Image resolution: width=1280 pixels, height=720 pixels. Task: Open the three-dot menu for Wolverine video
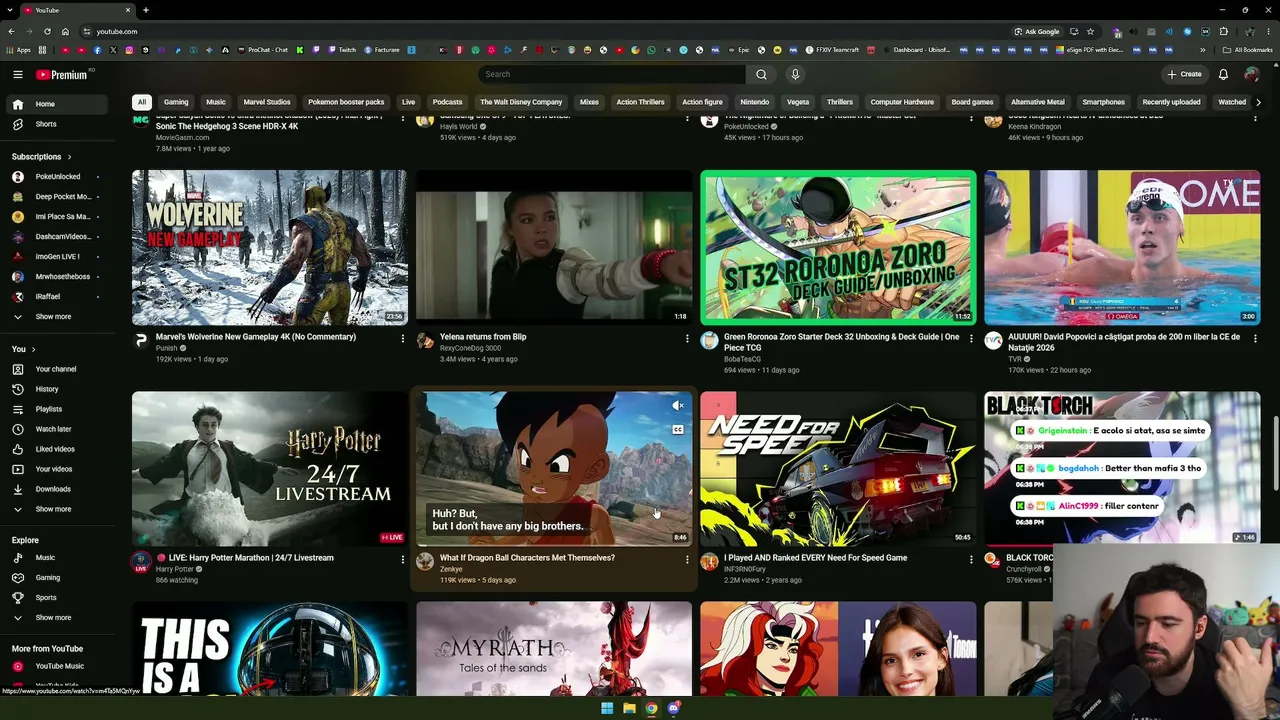coord(403,339)
